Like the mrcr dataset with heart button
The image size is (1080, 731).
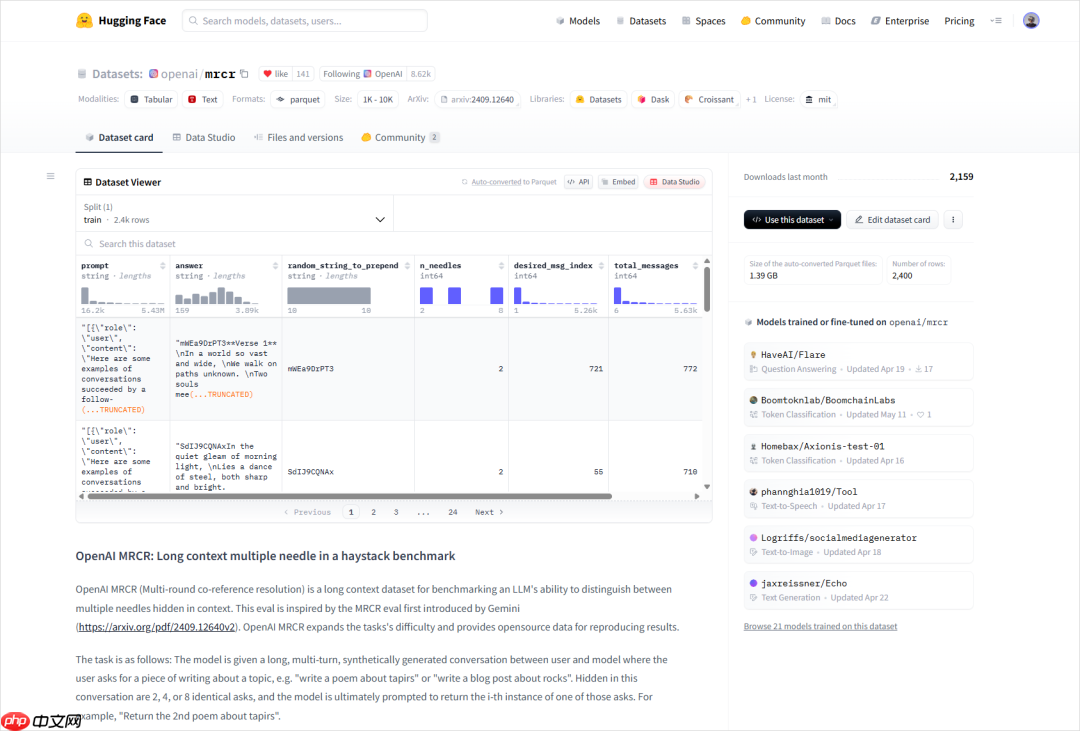(277, 74)
